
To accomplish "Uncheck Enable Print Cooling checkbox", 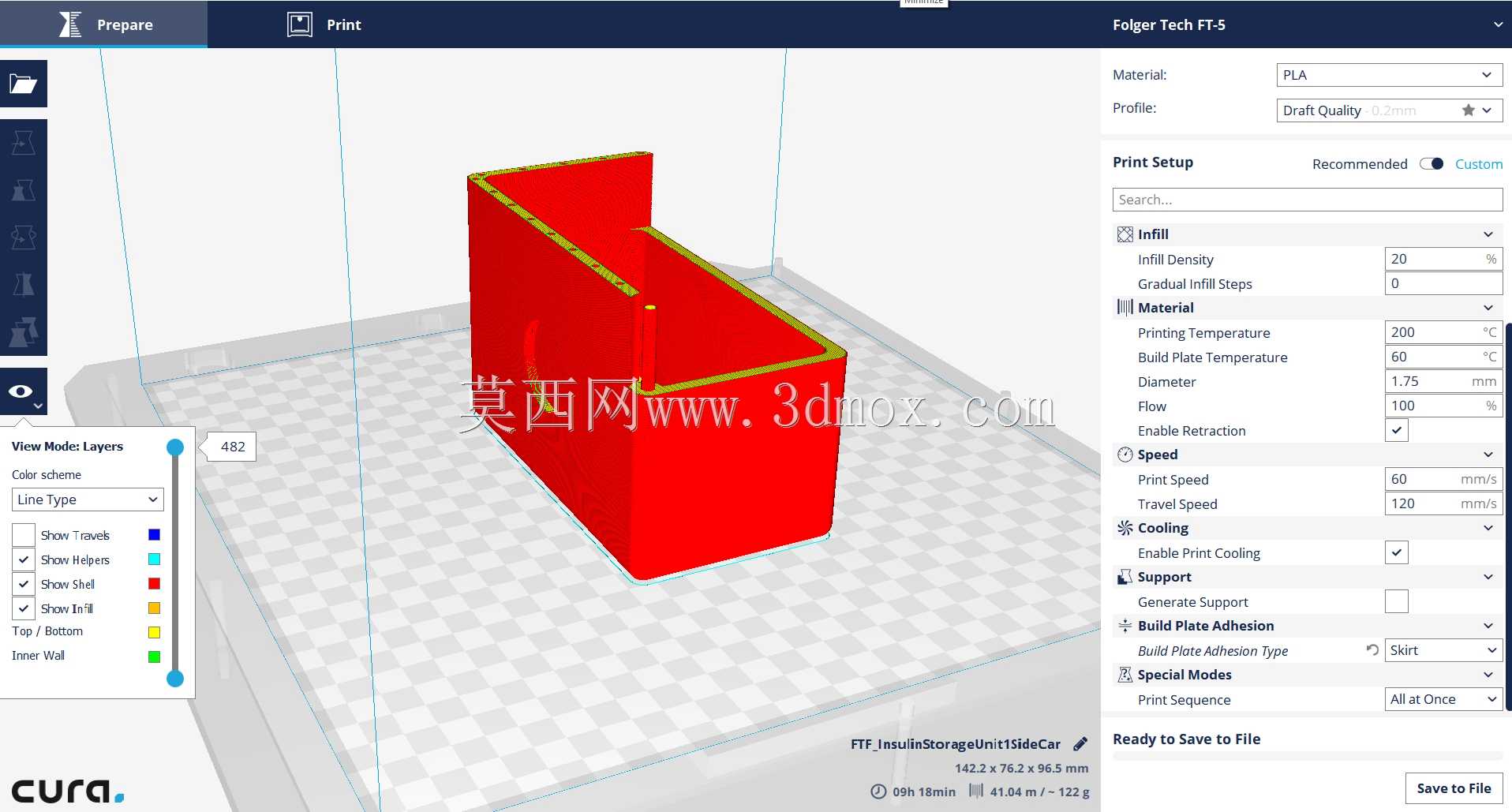I will point(1397,552).
